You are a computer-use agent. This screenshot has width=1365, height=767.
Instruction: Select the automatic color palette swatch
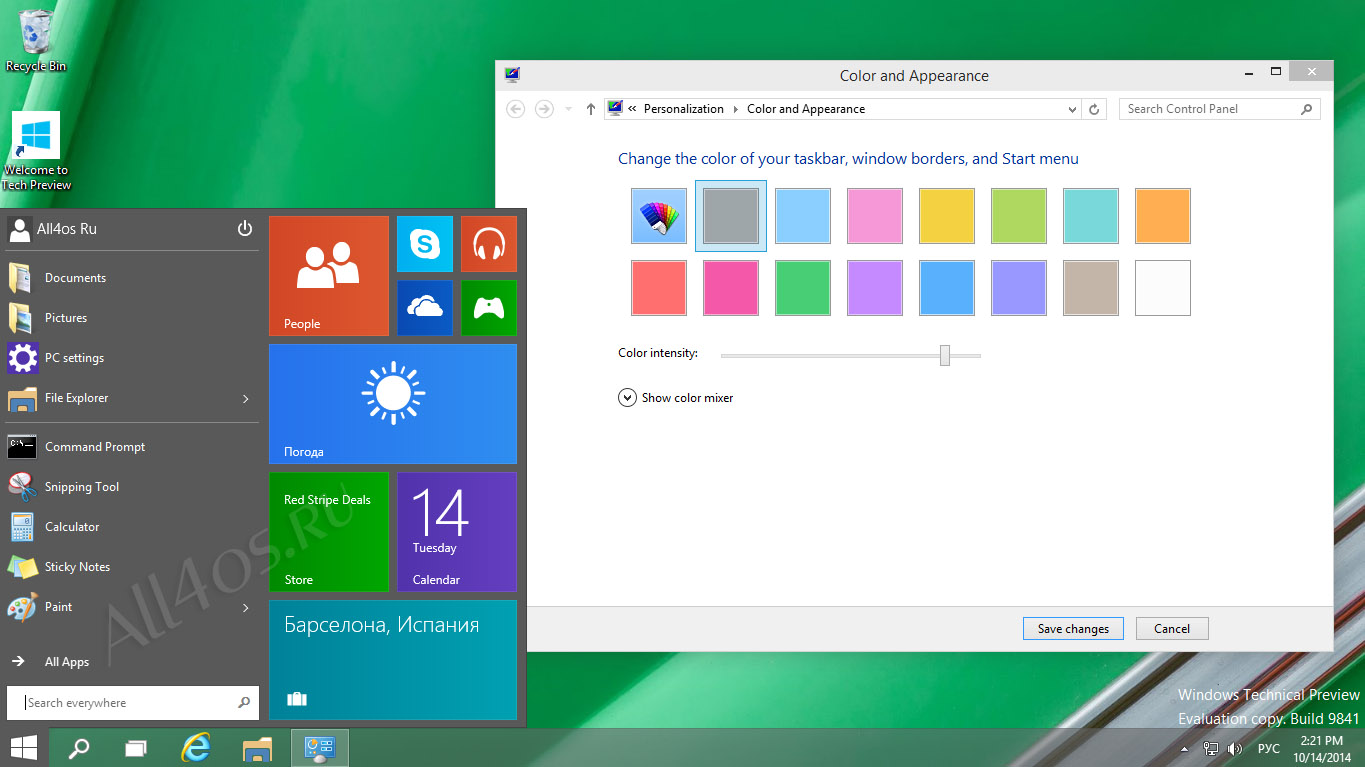[x=659, y=216]
